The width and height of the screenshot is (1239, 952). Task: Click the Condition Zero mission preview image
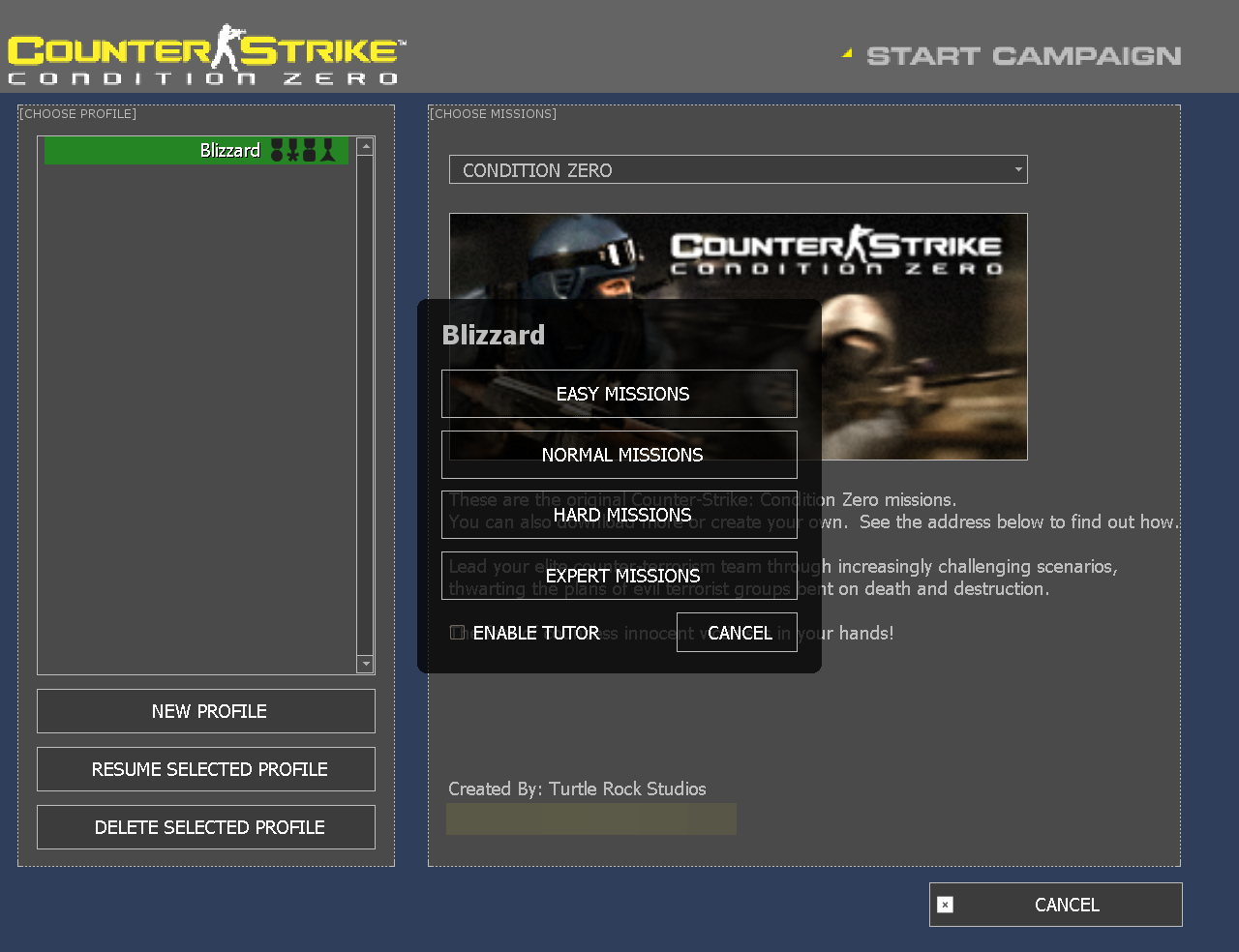click(x=738, y=337)
